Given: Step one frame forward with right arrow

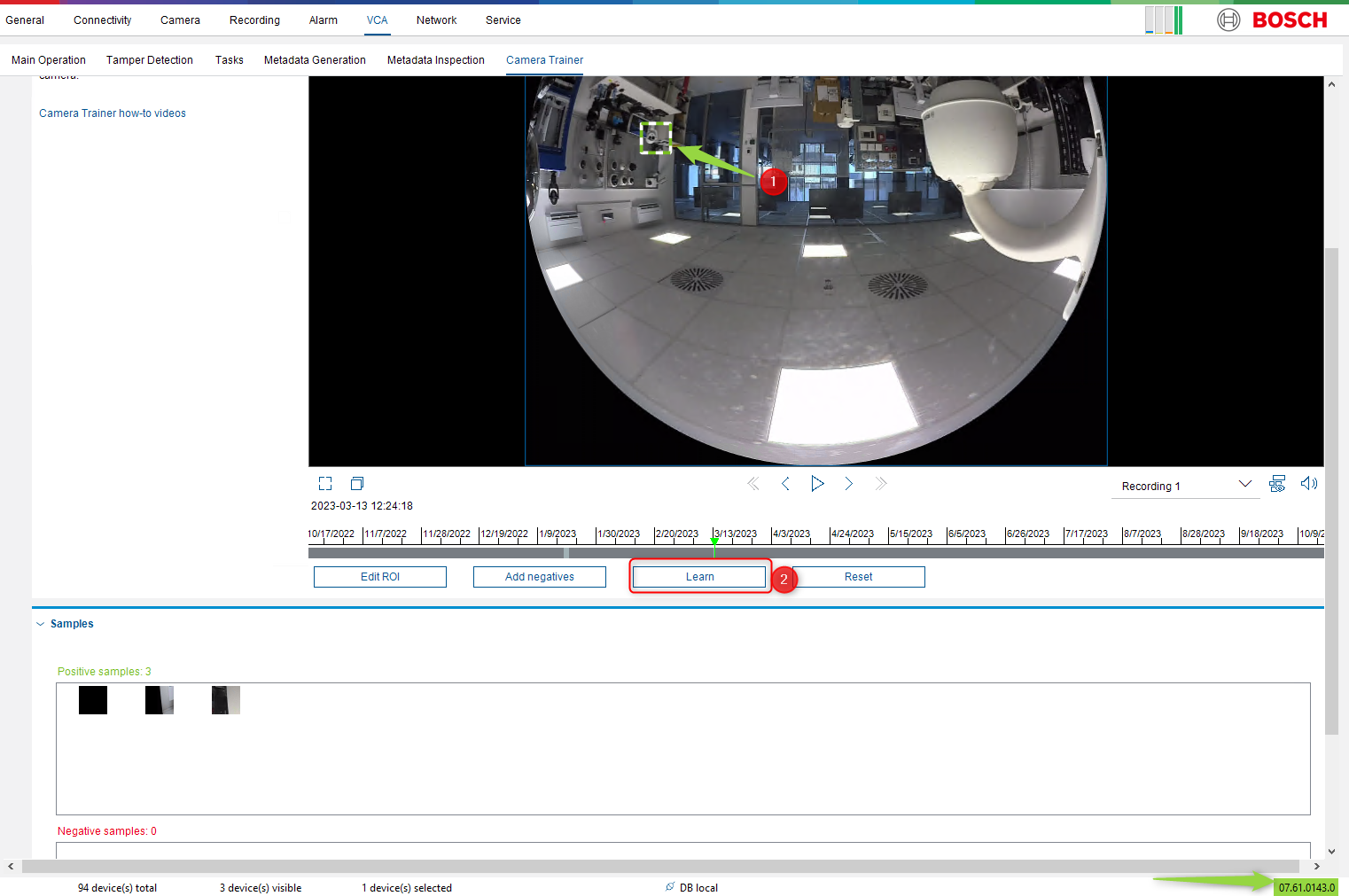Looking at the screenshot, I should [849, 484].
